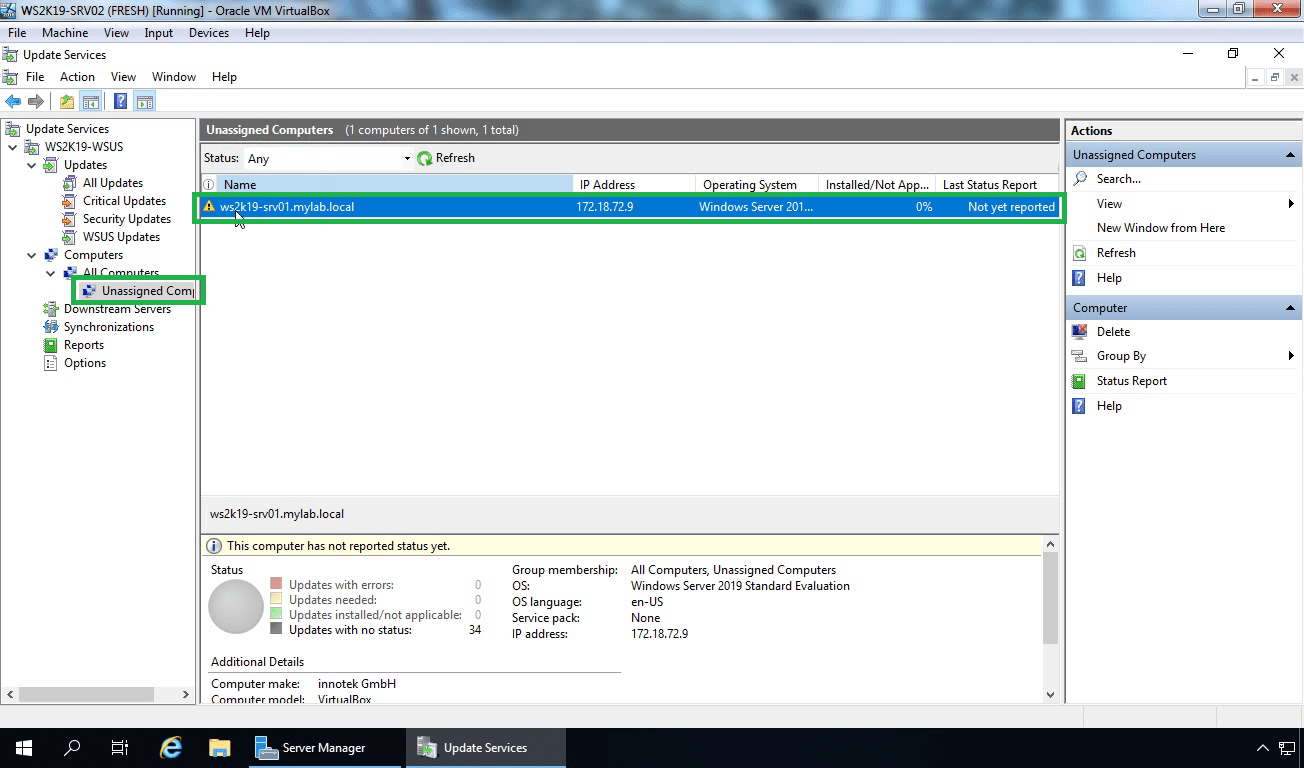Image resolution: width=1304 pixels, height=768 pixels.
Task: Sort by Name column header
Action: click(x=395, y=184)
